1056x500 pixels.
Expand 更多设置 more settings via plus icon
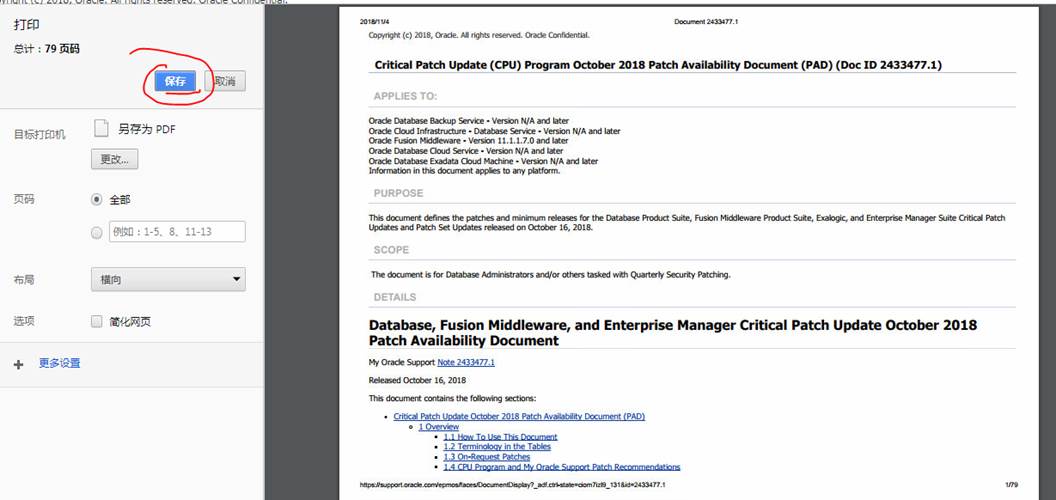[18, 364]
